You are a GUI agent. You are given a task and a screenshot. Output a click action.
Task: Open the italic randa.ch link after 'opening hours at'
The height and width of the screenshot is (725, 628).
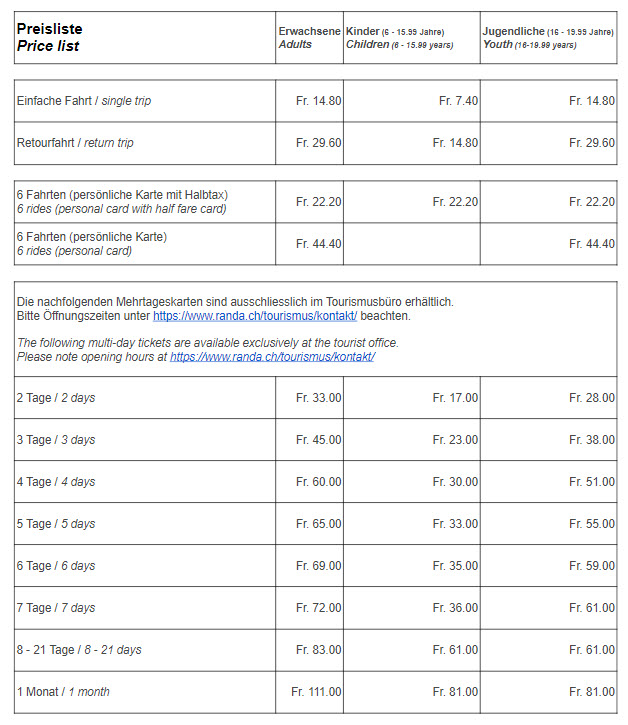tap(272, 357)
